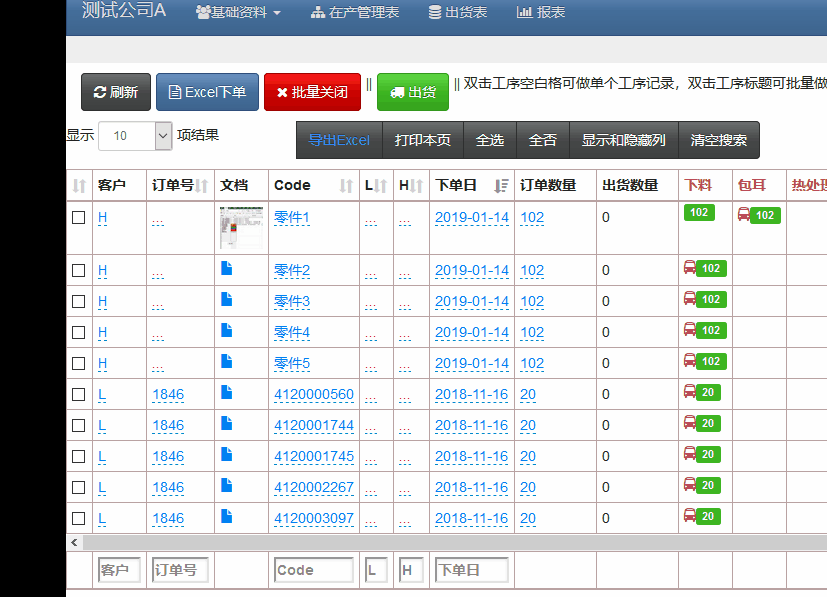Viewport: 827px width, 597px height.
Task: Click the 下料 bus icon in 零件2 row
Action: coord(690,267)
